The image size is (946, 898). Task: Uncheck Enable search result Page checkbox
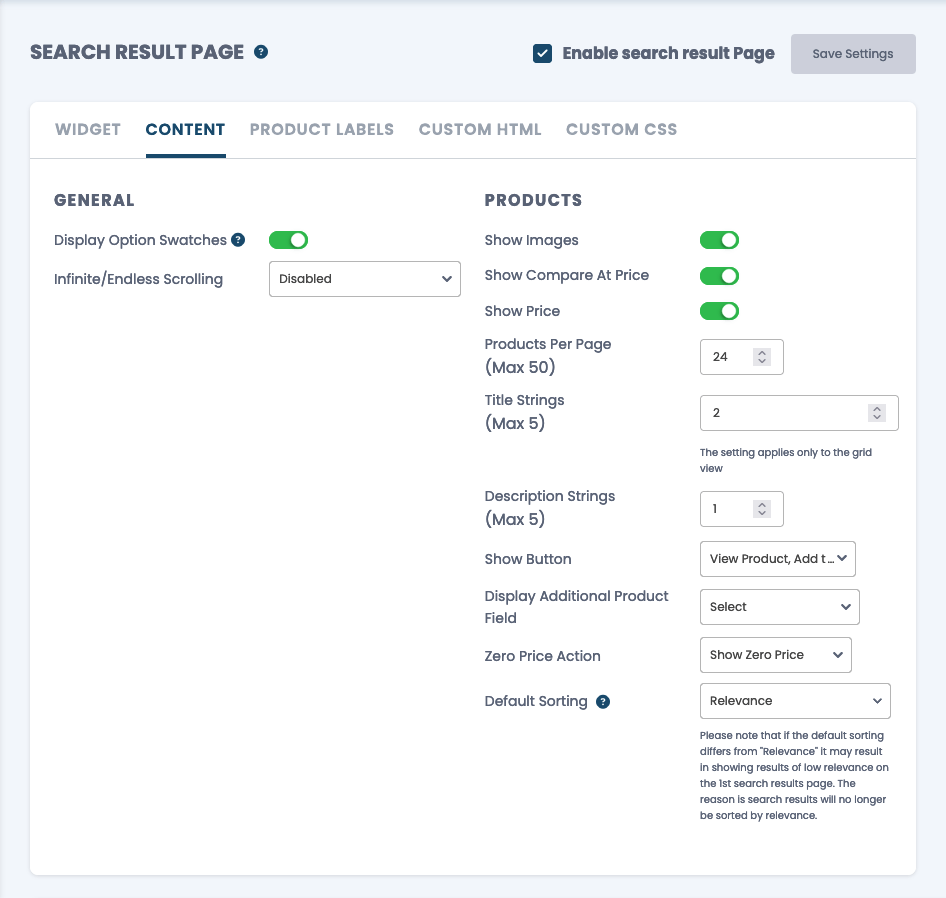pos(542,54)
